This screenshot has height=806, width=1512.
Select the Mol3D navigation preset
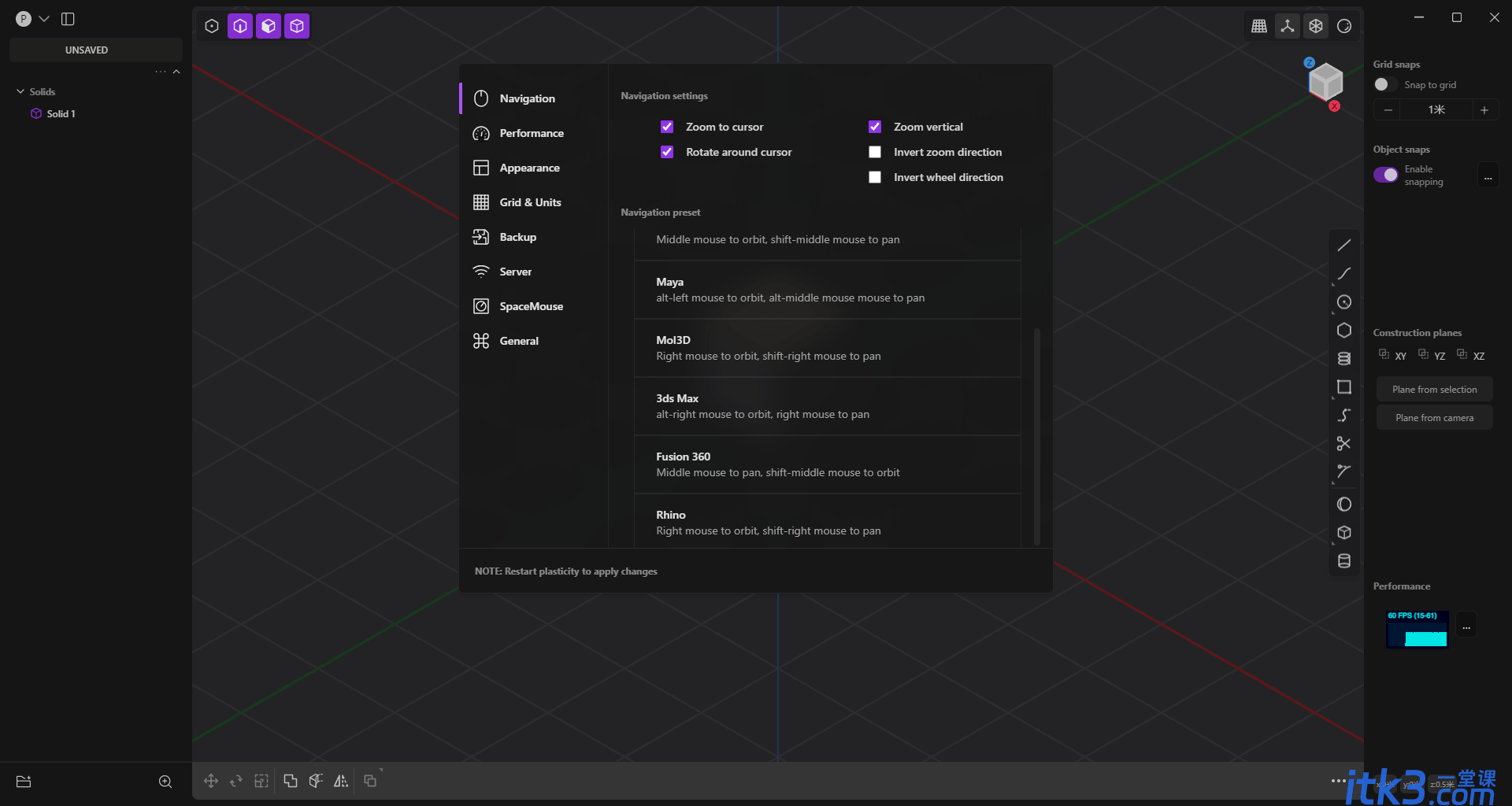pyautogui.click(x=828, y=348)
